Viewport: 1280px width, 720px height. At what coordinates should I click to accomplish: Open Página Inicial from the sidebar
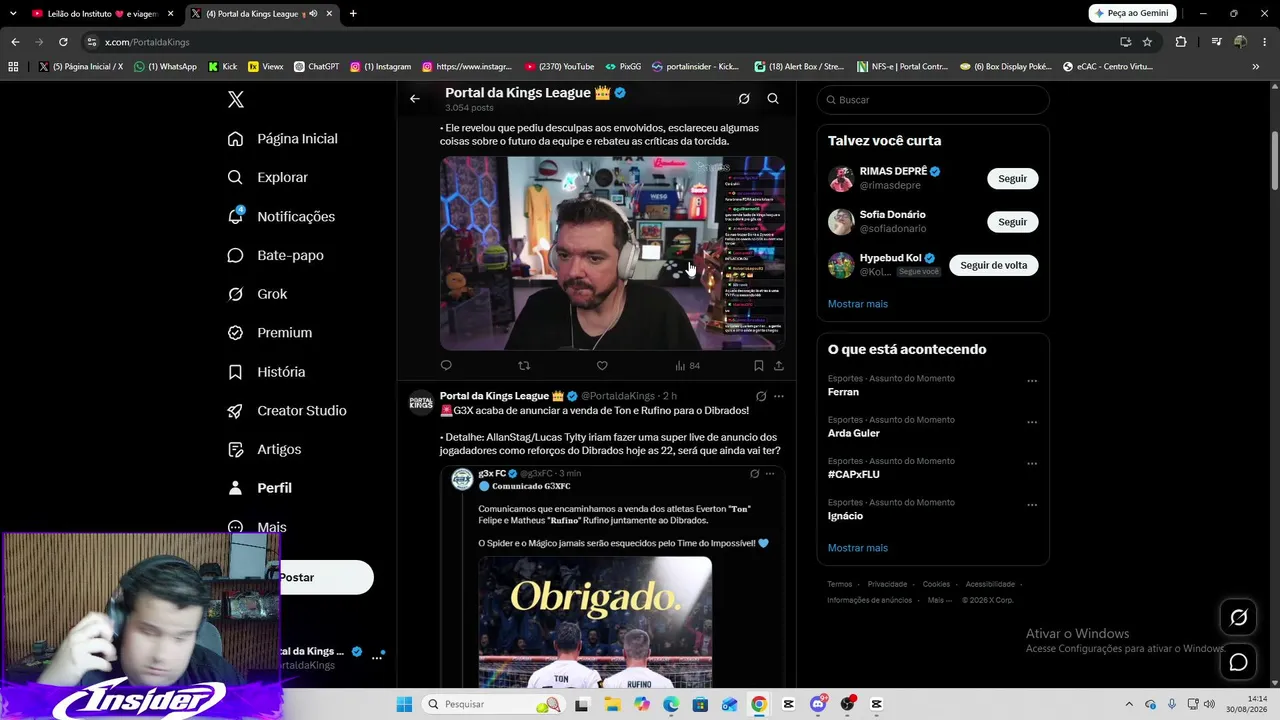pos(283,139)
